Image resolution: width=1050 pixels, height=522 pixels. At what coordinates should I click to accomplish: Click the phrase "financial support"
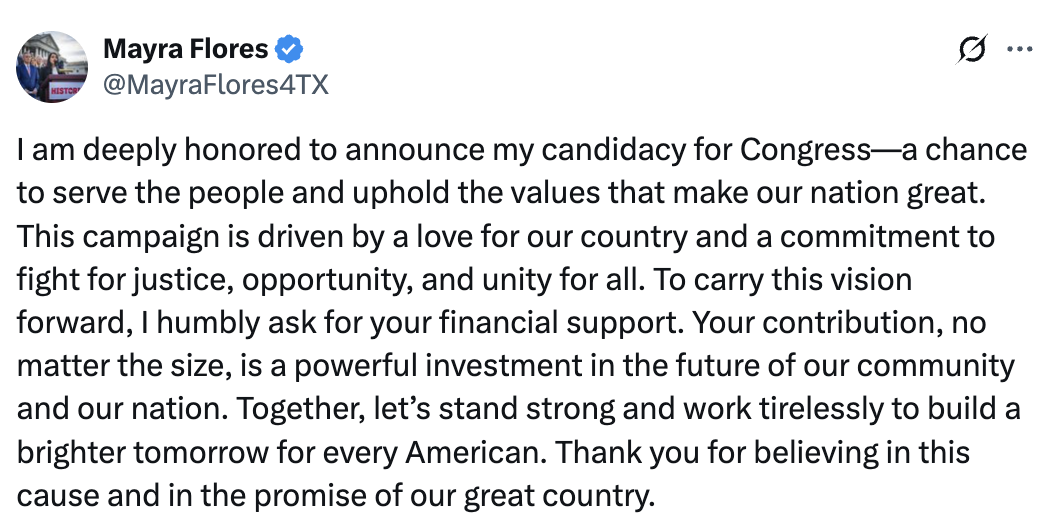tap(561, 323)
